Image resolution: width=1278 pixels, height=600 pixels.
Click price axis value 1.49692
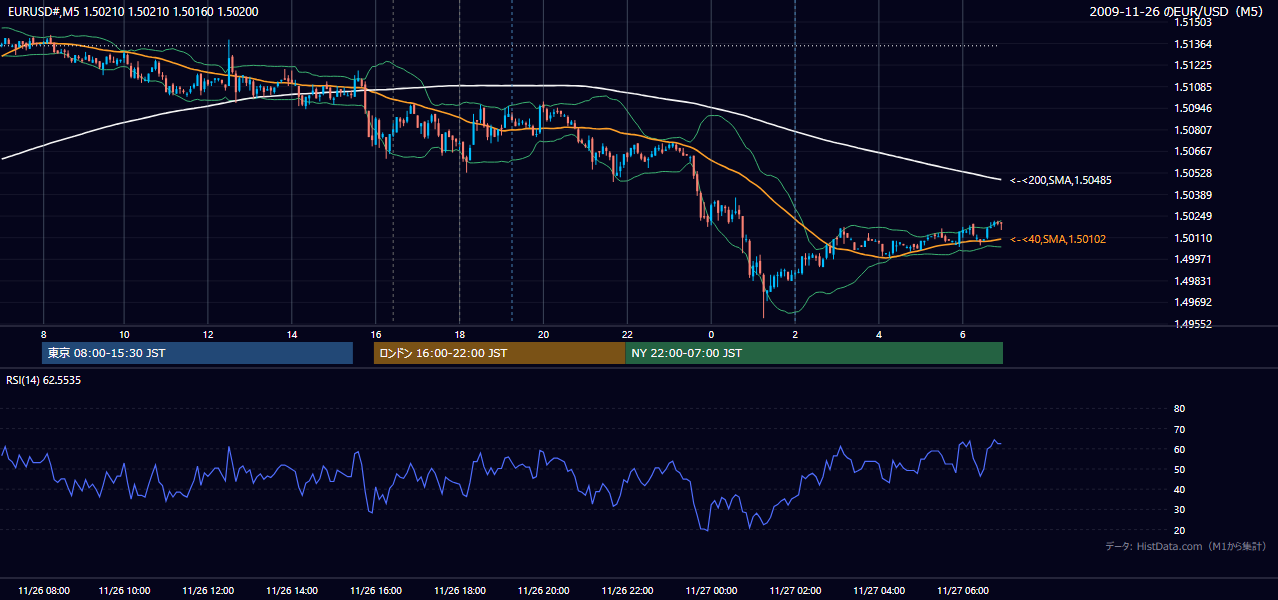click(x=1192, y=302)
